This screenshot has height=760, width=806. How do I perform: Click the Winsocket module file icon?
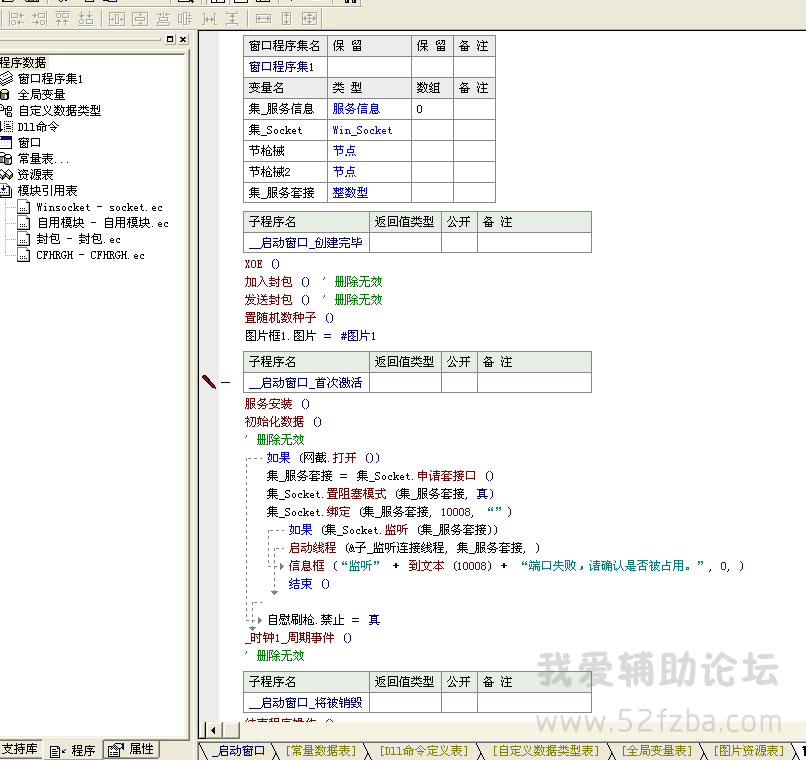point(24,207)
